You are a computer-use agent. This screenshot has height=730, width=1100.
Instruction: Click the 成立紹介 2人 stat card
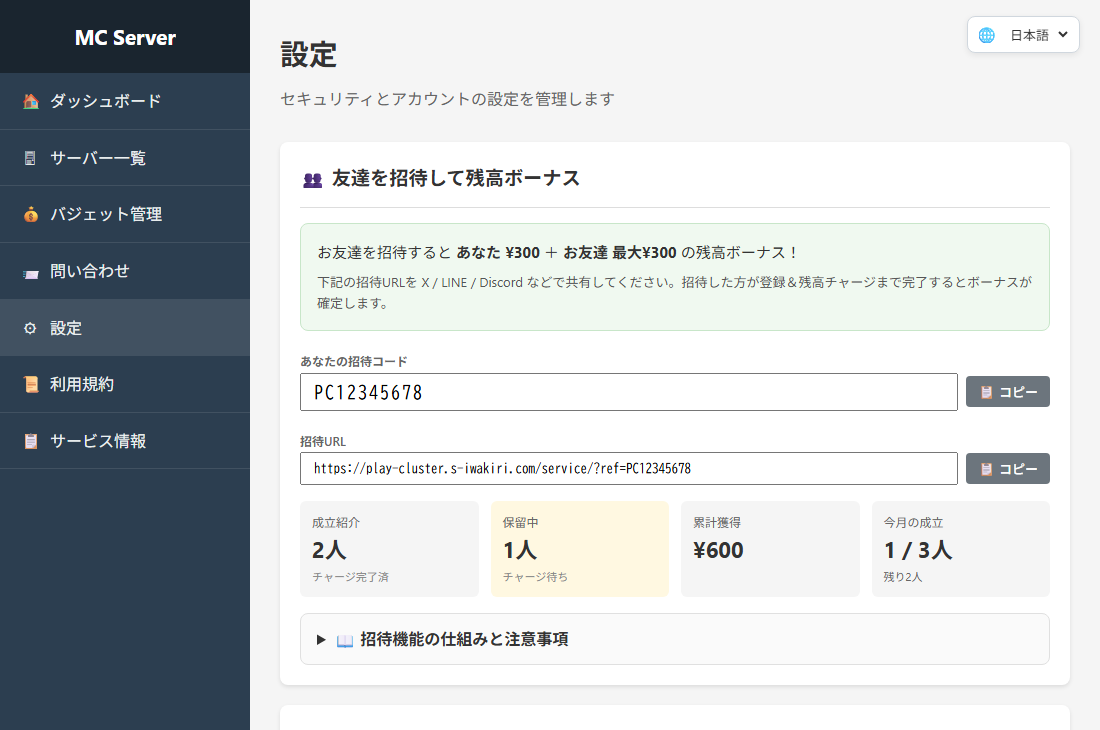(x=389, y=549)
